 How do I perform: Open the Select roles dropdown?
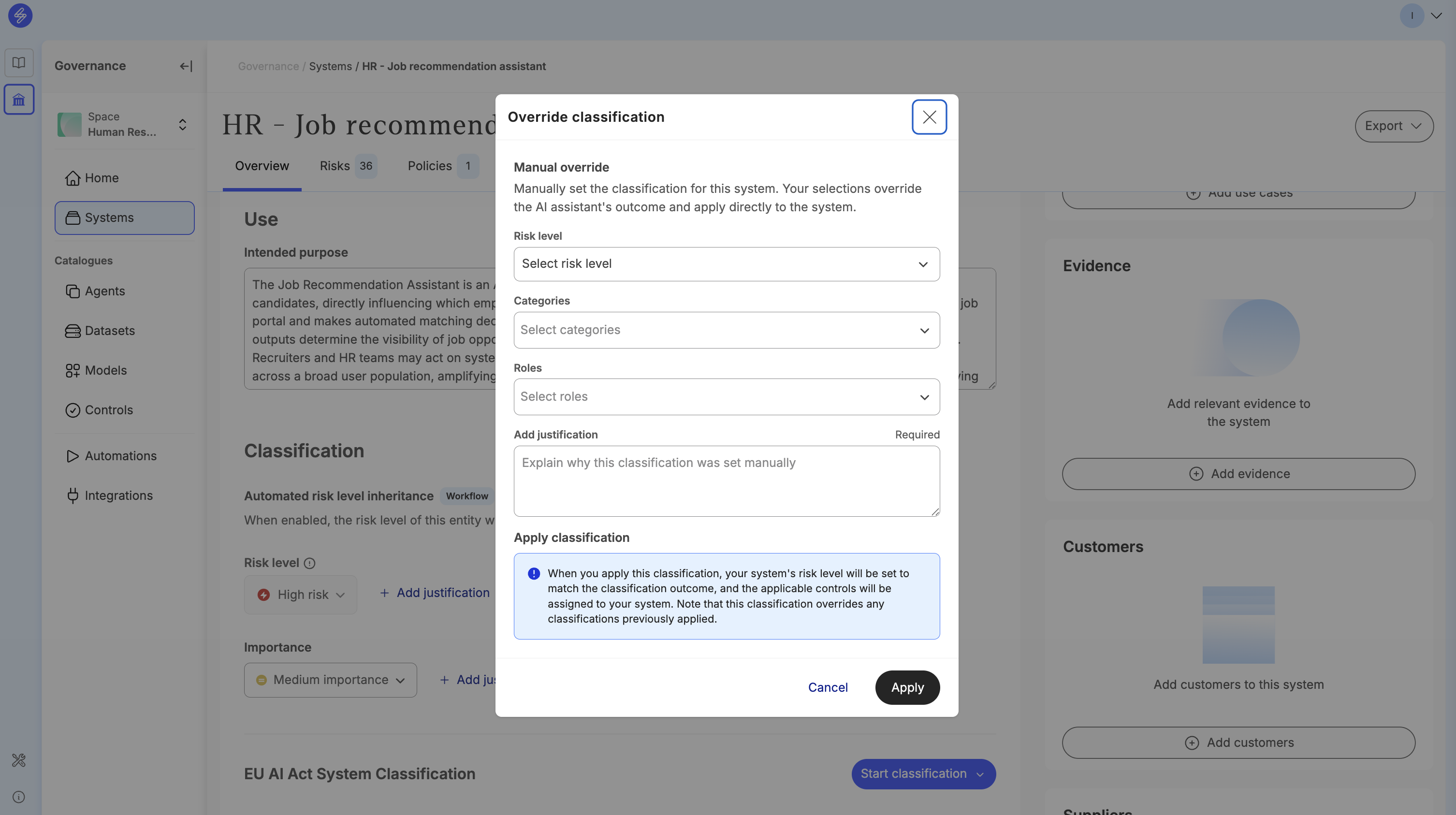click(x=727, y=397)
